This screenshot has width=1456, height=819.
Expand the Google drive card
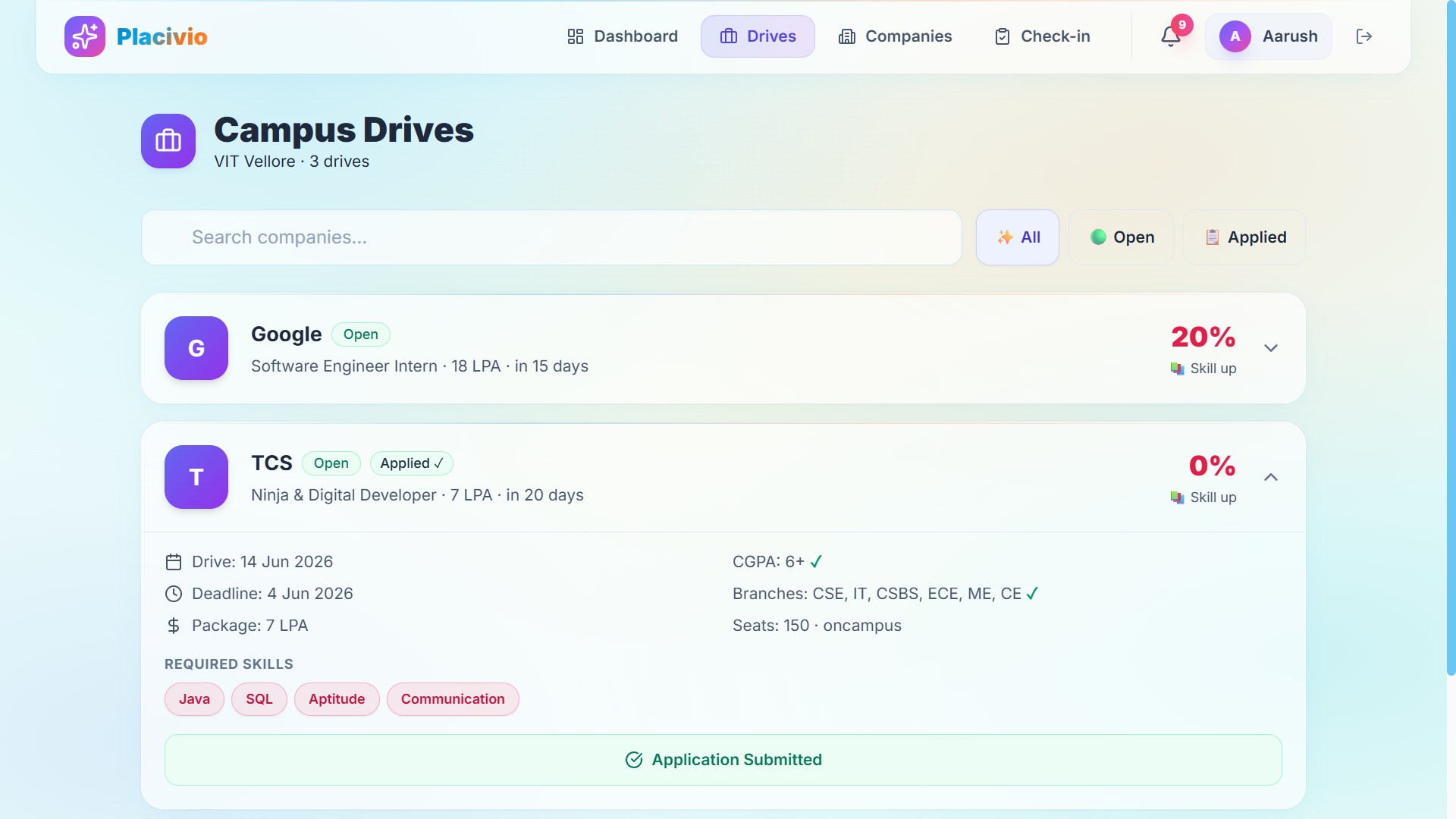click(1271, 348)
